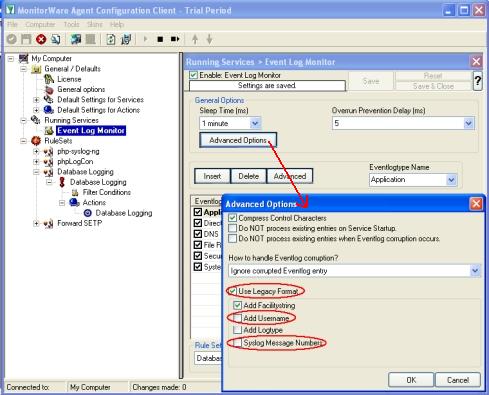Click the move down arrow toolbar icon
Screen dimensions: 489x395
pos(209,39)
